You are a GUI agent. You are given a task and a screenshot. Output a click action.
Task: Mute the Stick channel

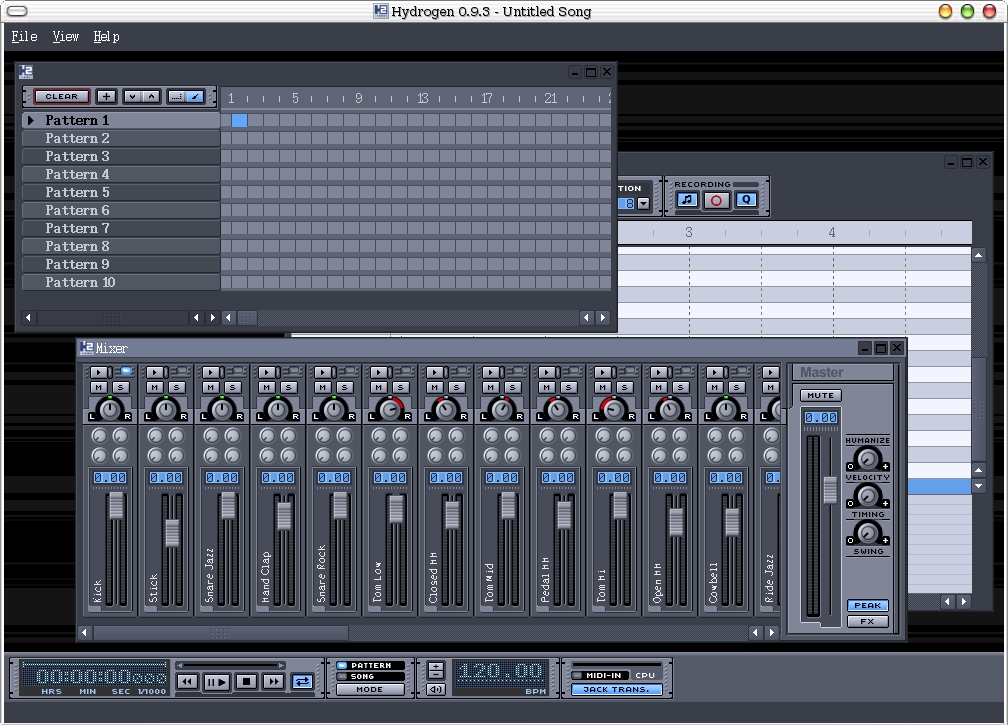(154, 388)
